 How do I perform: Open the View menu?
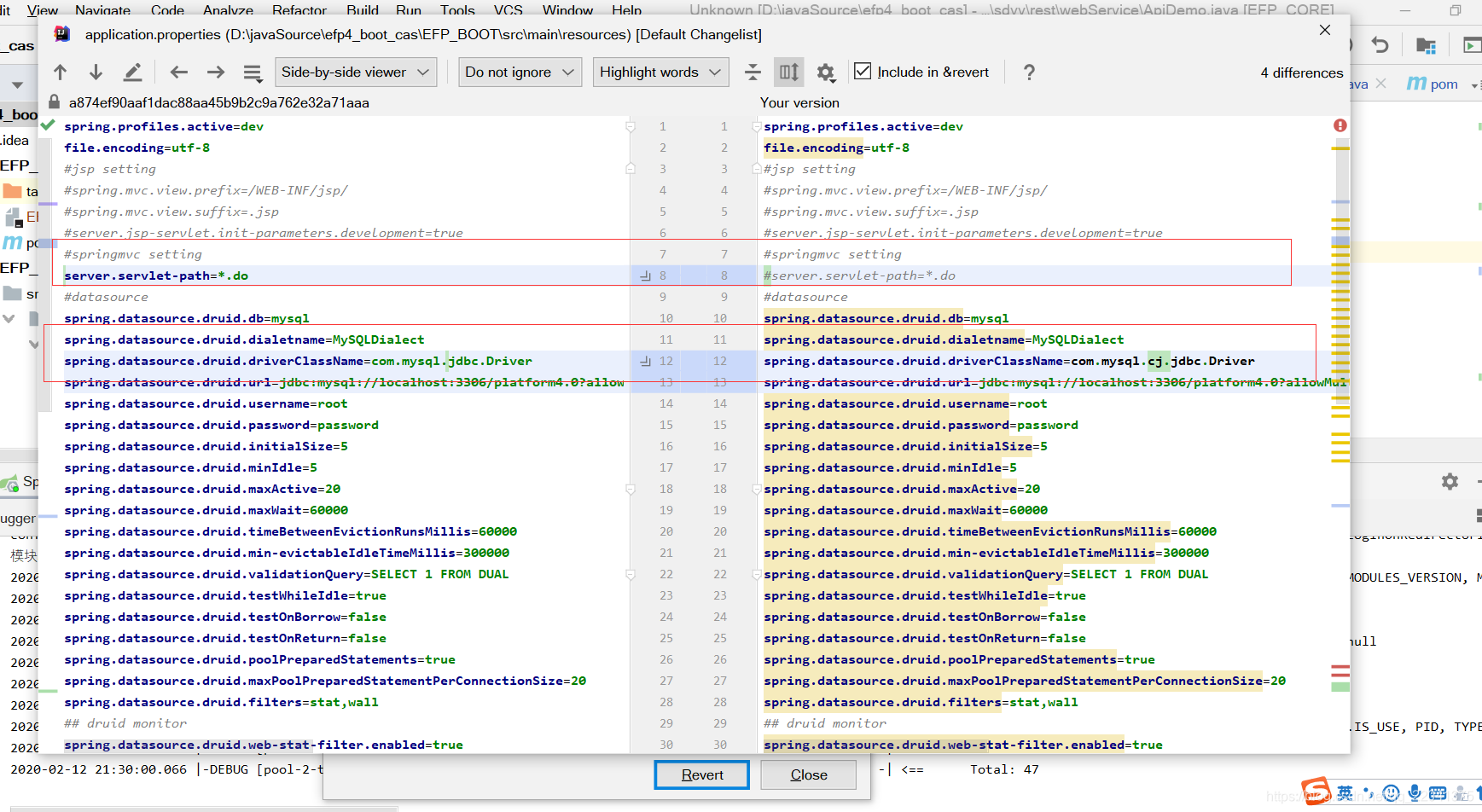click(x=43, y=10)
